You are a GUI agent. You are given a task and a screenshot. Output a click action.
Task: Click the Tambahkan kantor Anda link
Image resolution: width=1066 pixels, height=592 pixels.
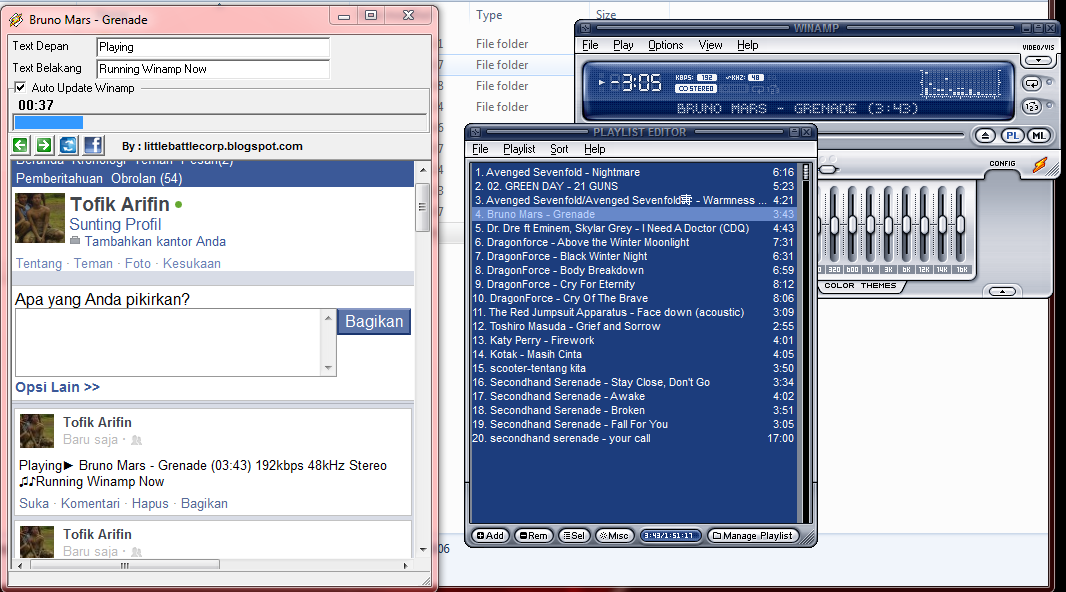[x=155, y=241]
